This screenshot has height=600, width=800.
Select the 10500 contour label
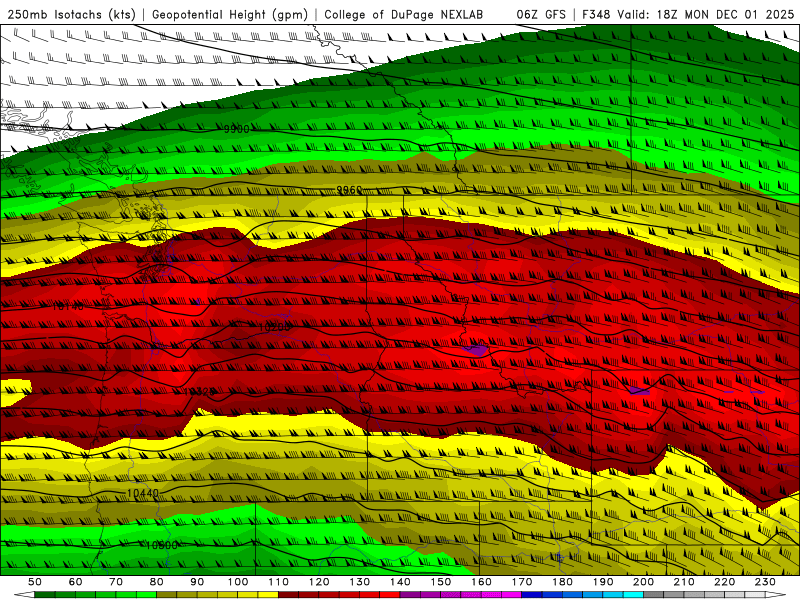(161, 545)
